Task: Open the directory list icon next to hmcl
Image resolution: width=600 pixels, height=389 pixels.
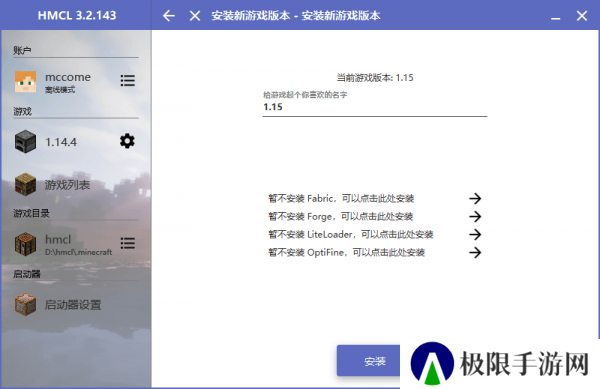Action: coord(127,243)
